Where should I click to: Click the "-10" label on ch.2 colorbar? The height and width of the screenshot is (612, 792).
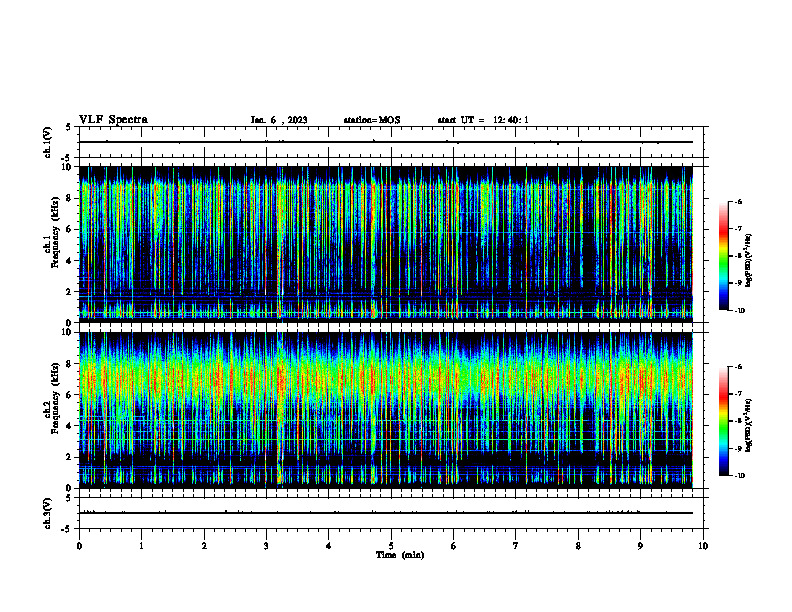739,476
